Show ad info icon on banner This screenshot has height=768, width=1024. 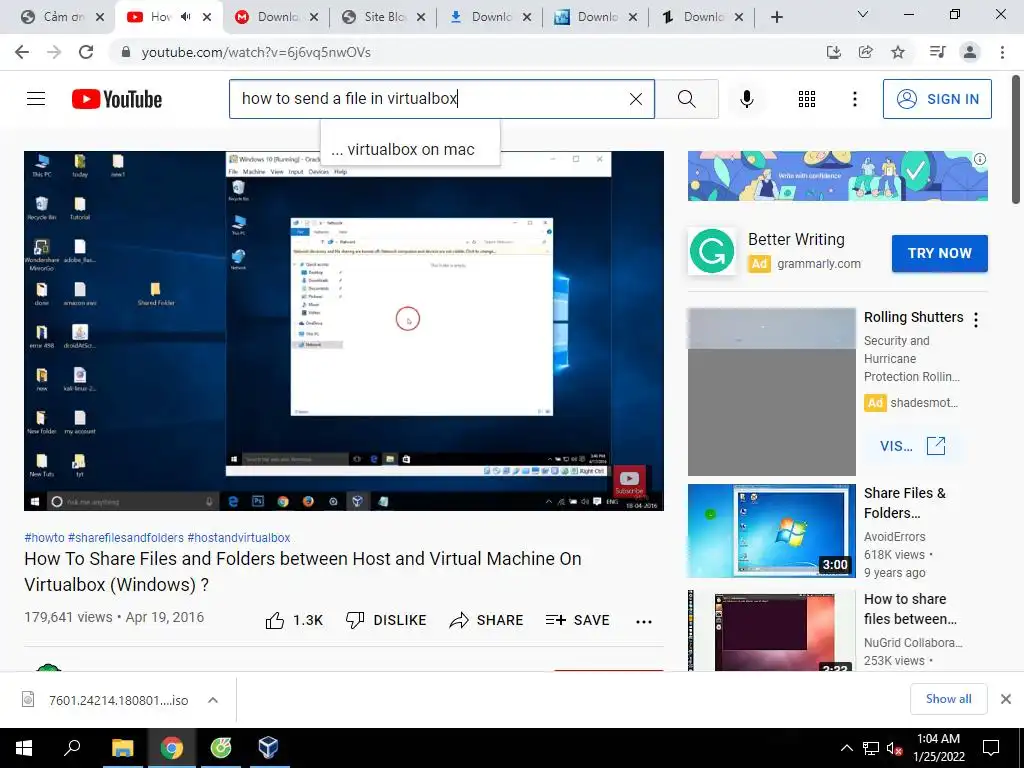980,159
